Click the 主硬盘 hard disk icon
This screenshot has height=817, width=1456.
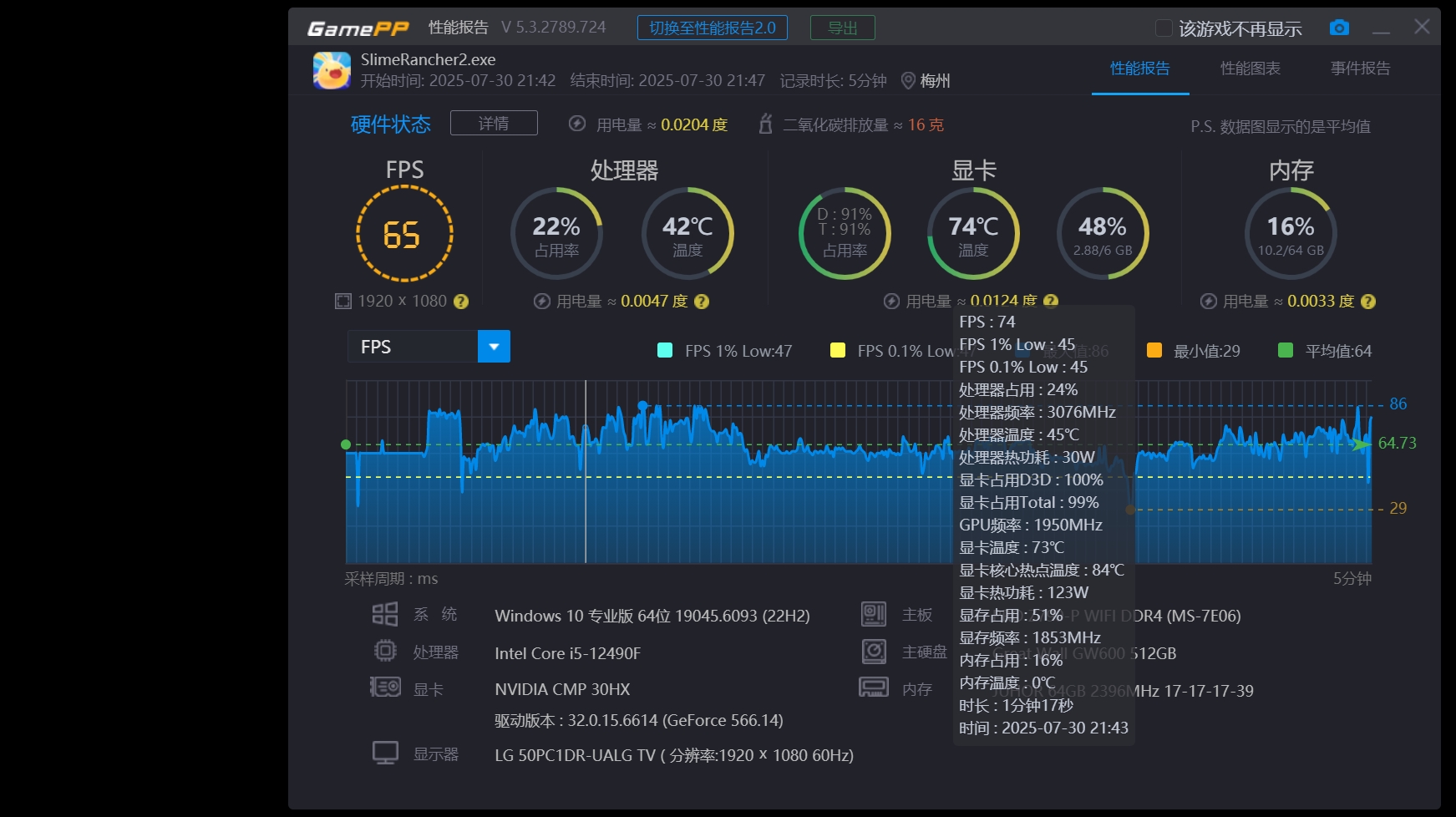pos(874,651)
